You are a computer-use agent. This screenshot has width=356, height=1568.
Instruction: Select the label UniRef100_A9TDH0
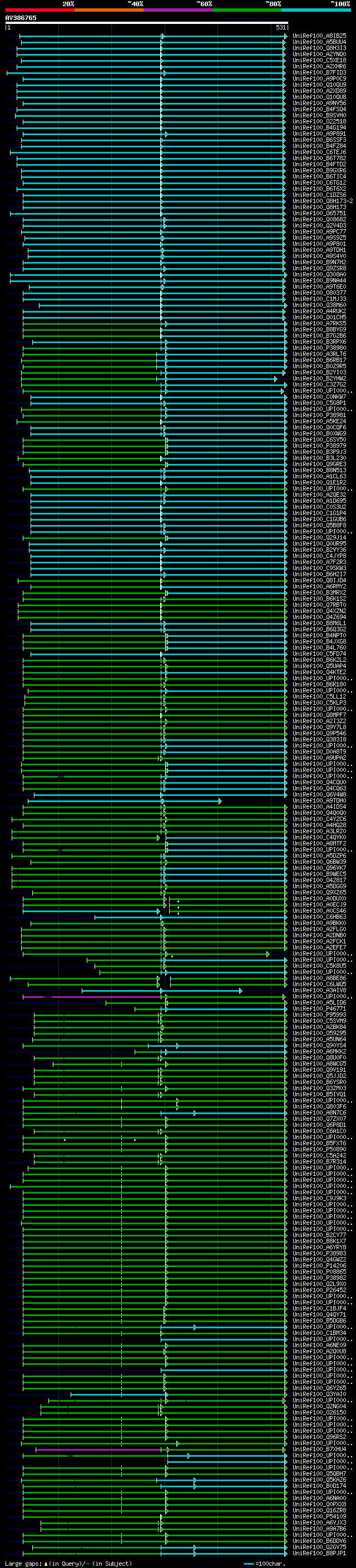tap(319, 800)
